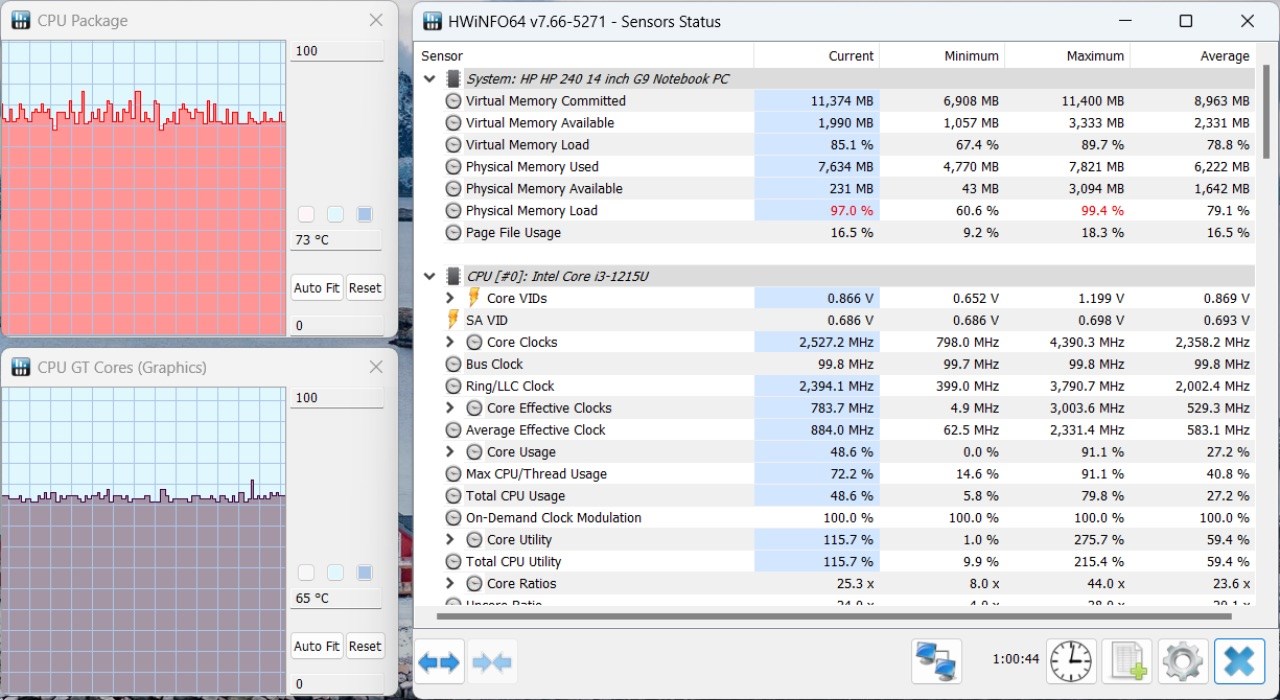
Task: Expand the Core Effective Clocks row
Action: pos(450,408)
